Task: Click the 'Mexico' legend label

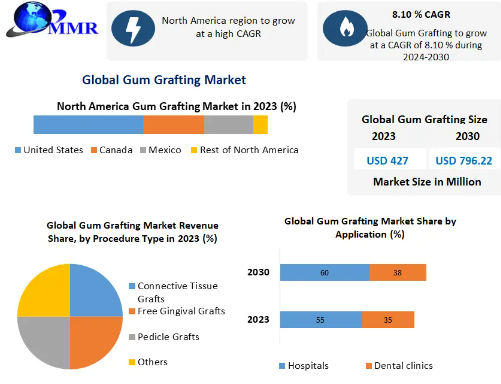Action: (x=165, y=150)
